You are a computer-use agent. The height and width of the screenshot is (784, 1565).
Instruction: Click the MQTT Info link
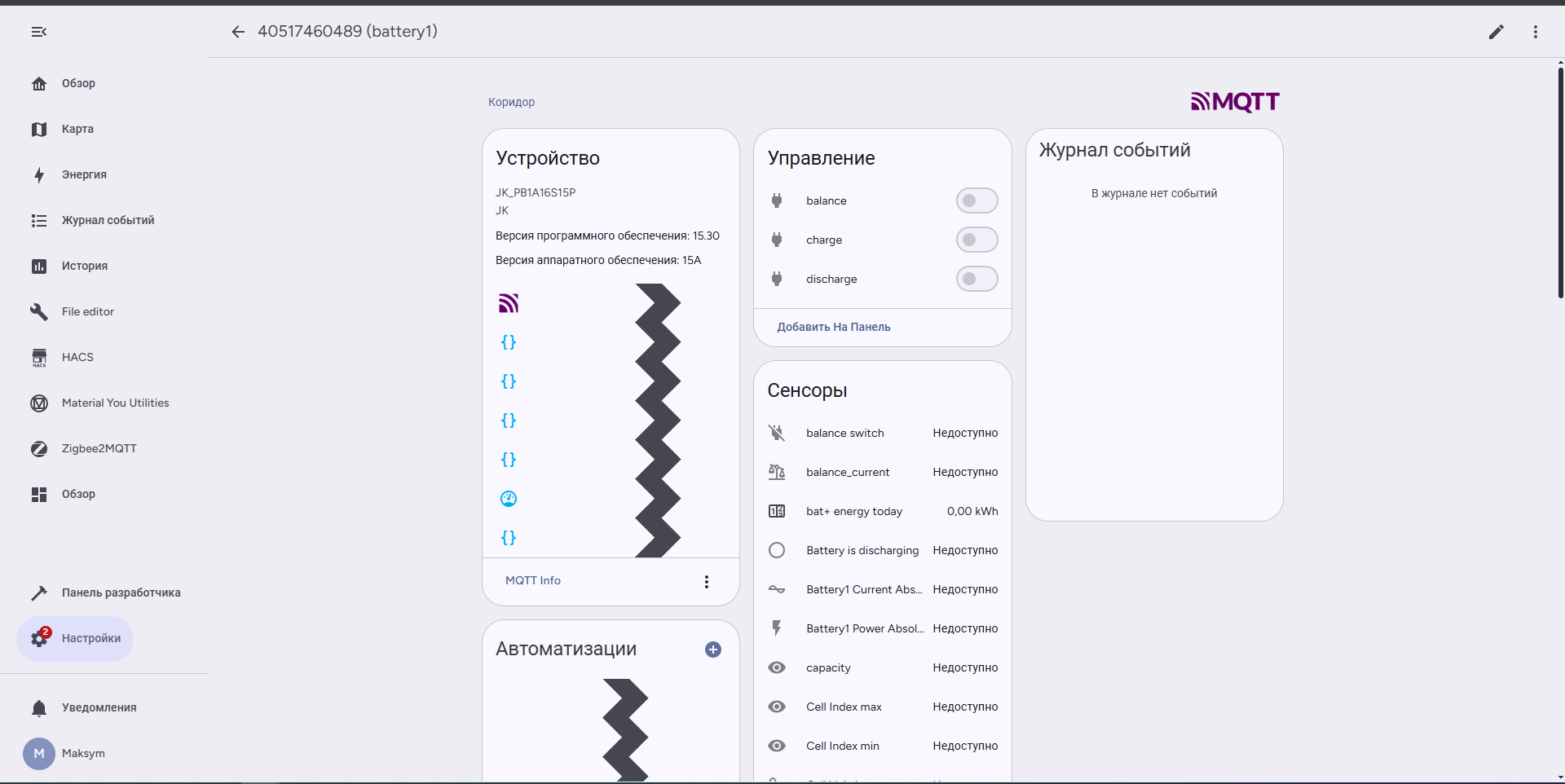533,581
